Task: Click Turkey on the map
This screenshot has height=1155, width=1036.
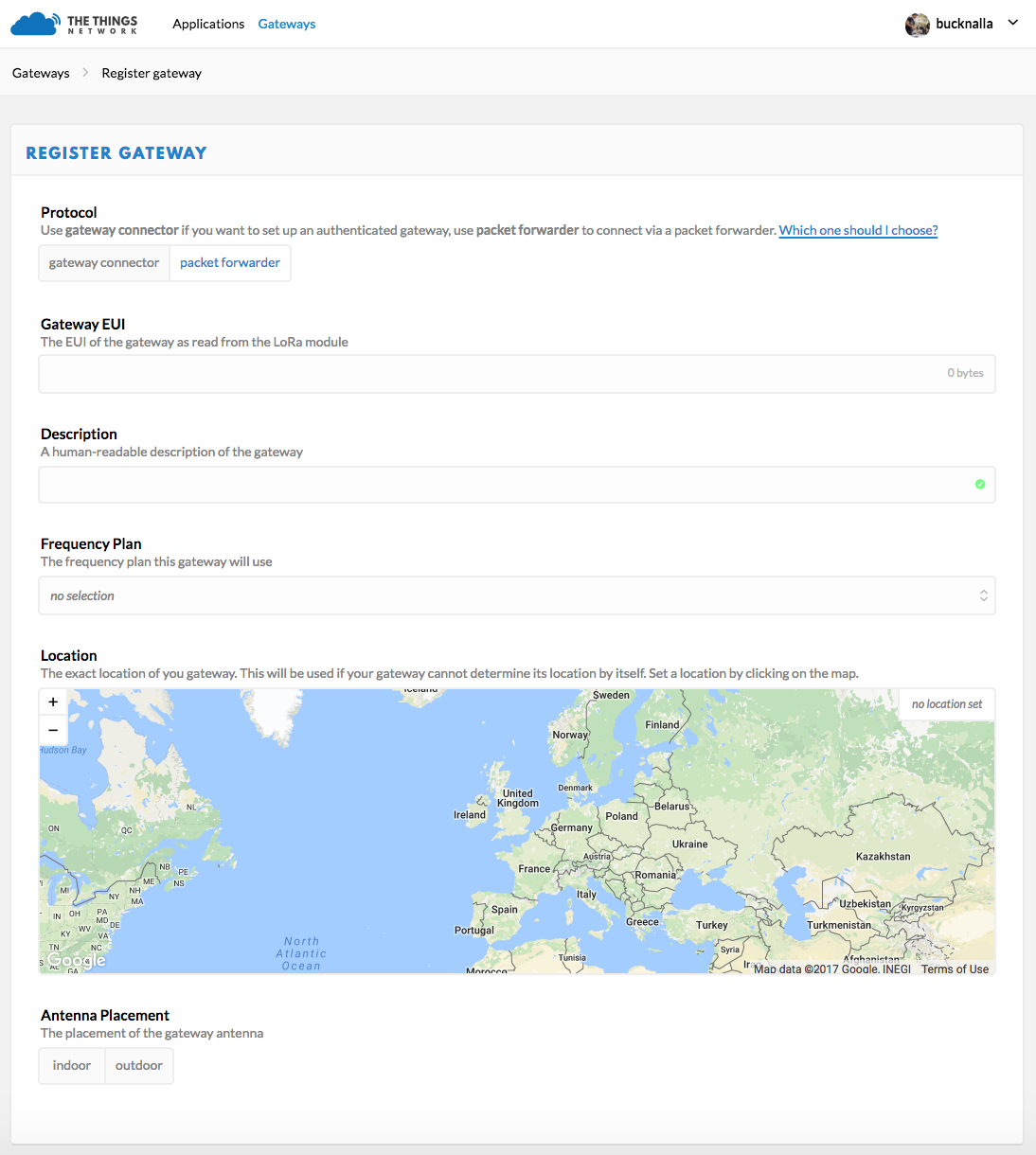Action: tap(712, 925)
